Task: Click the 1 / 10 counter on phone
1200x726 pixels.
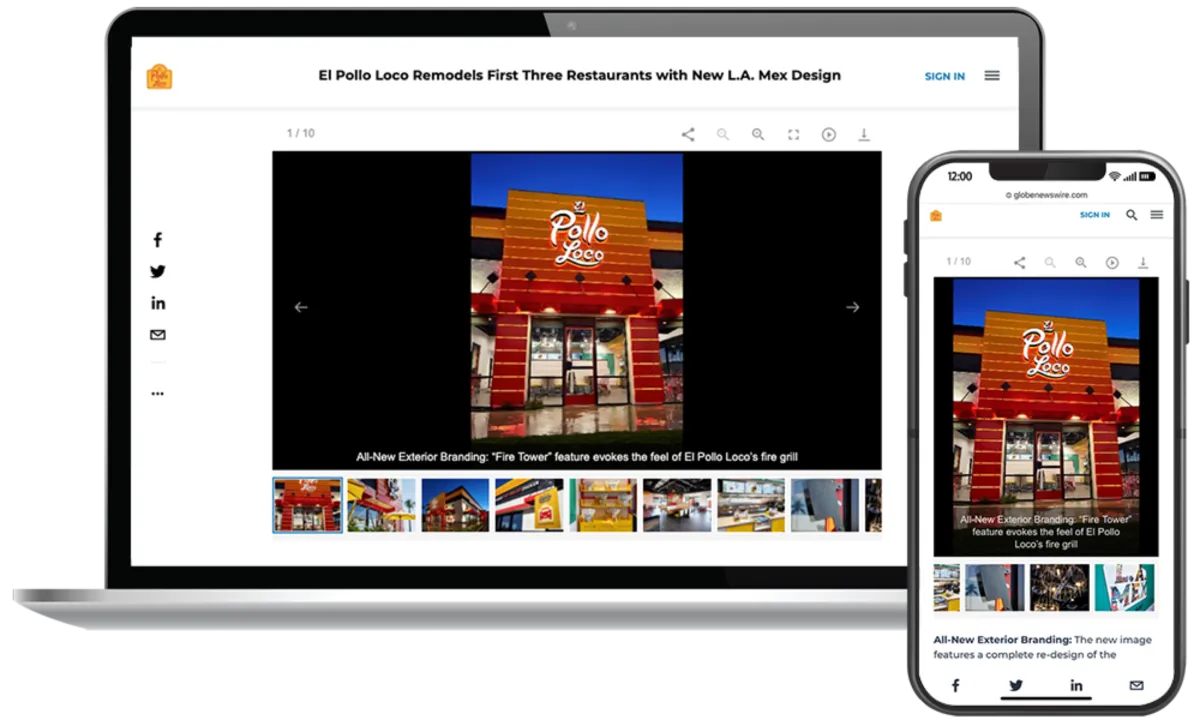Action: [x=958, y=261]
